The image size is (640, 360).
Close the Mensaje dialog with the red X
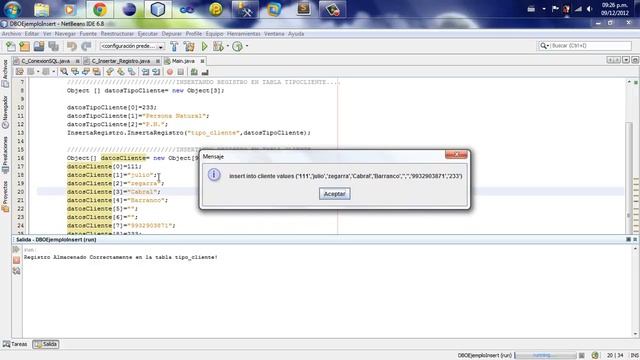click(456, 155)
